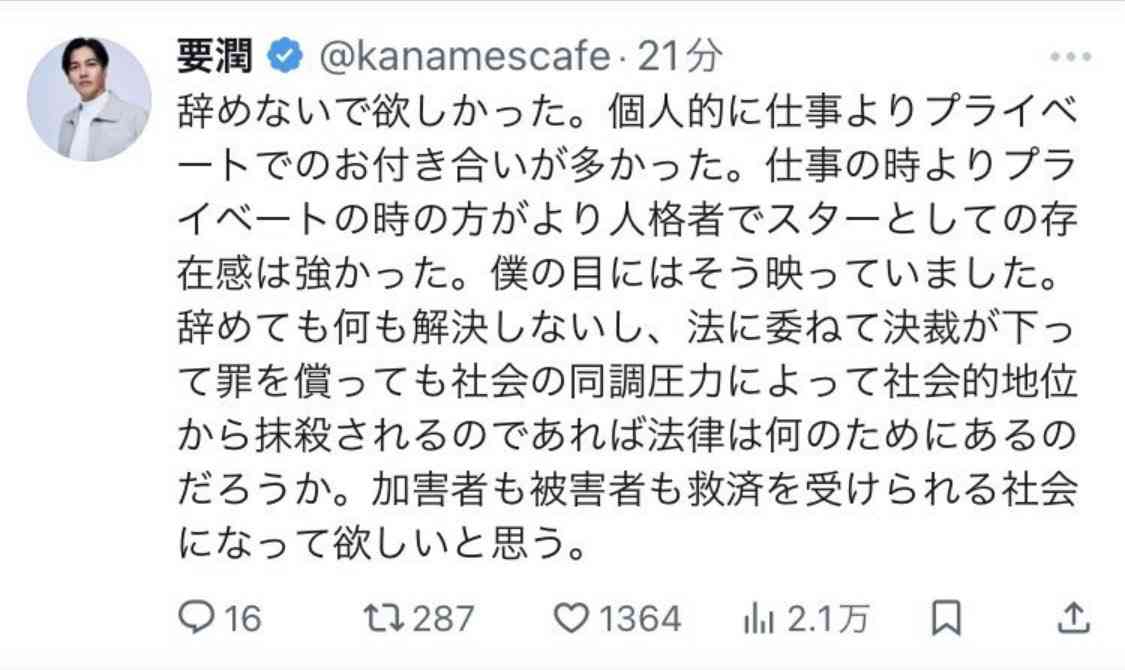Viewport: 1125px width, 670px height.
Task: Open the three-dot more options menu
Action: (1070, 57)
